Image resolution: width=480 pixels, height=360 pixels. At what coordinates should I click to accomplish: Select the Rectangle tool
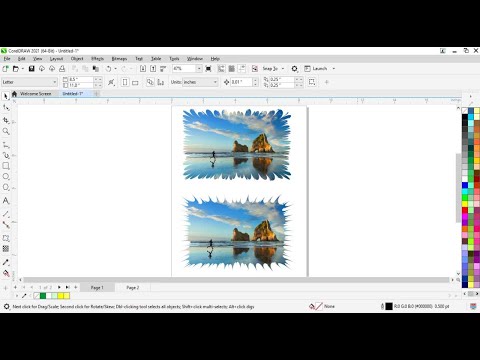tap(6, 166)
